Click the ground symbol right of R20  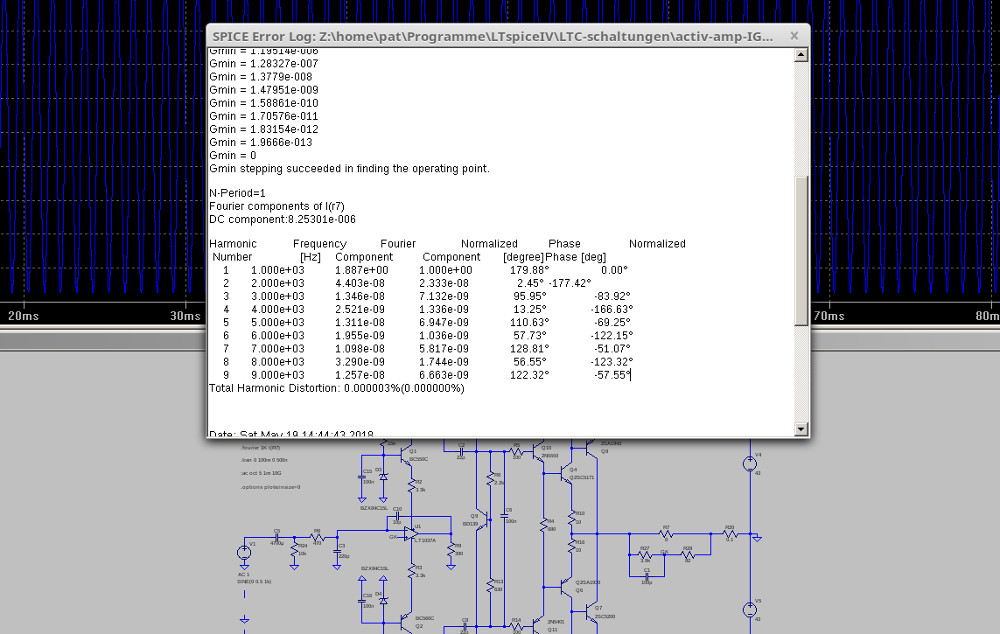tap(756, 538)
